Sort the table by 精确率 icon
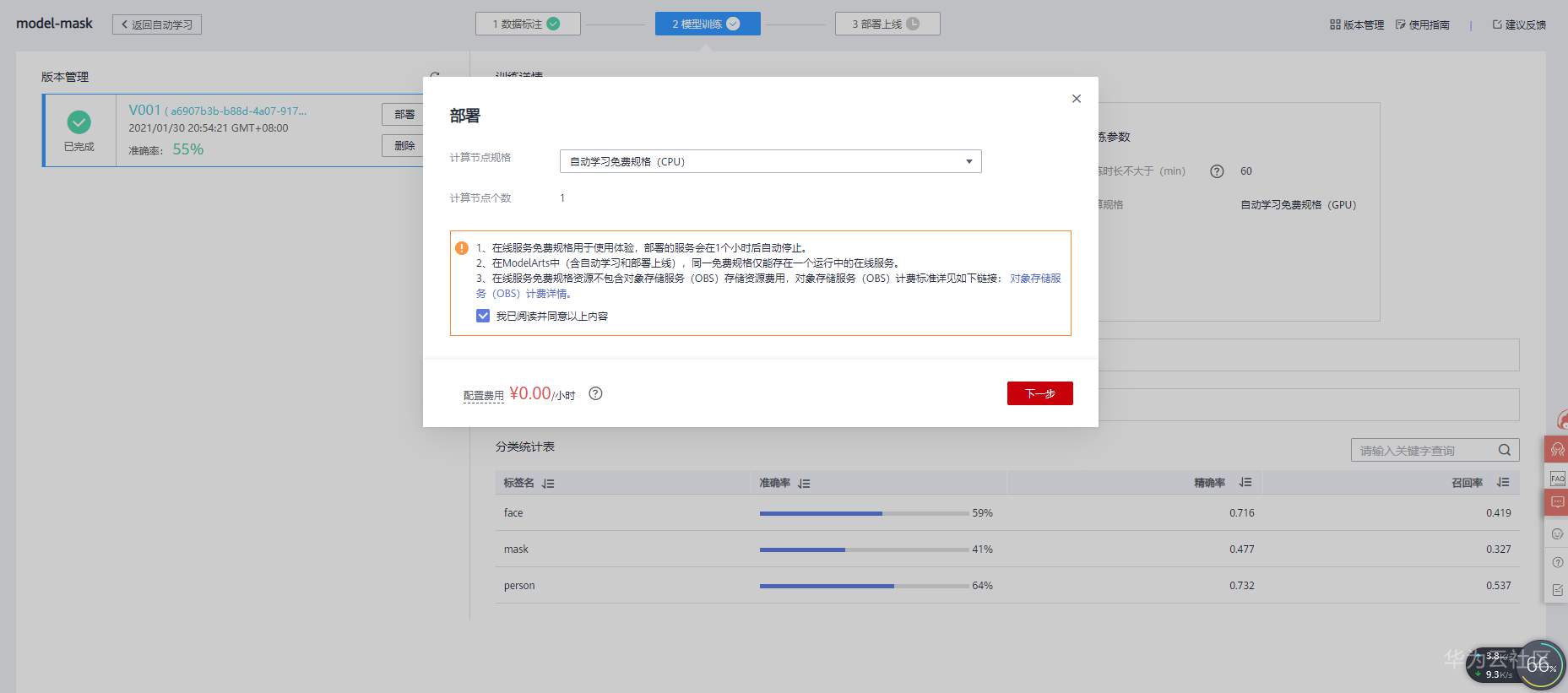The width and height of the screenshot is (1568, 693). coord(1245,483)
